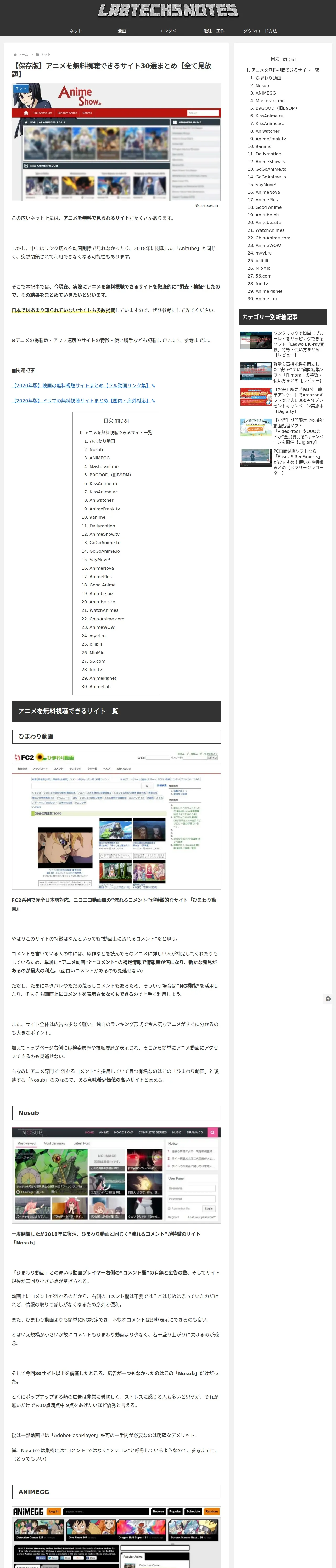Select MioMio in the in-article 目次
The height and width of the screenshot is (1568, 336).
(97, 653)
